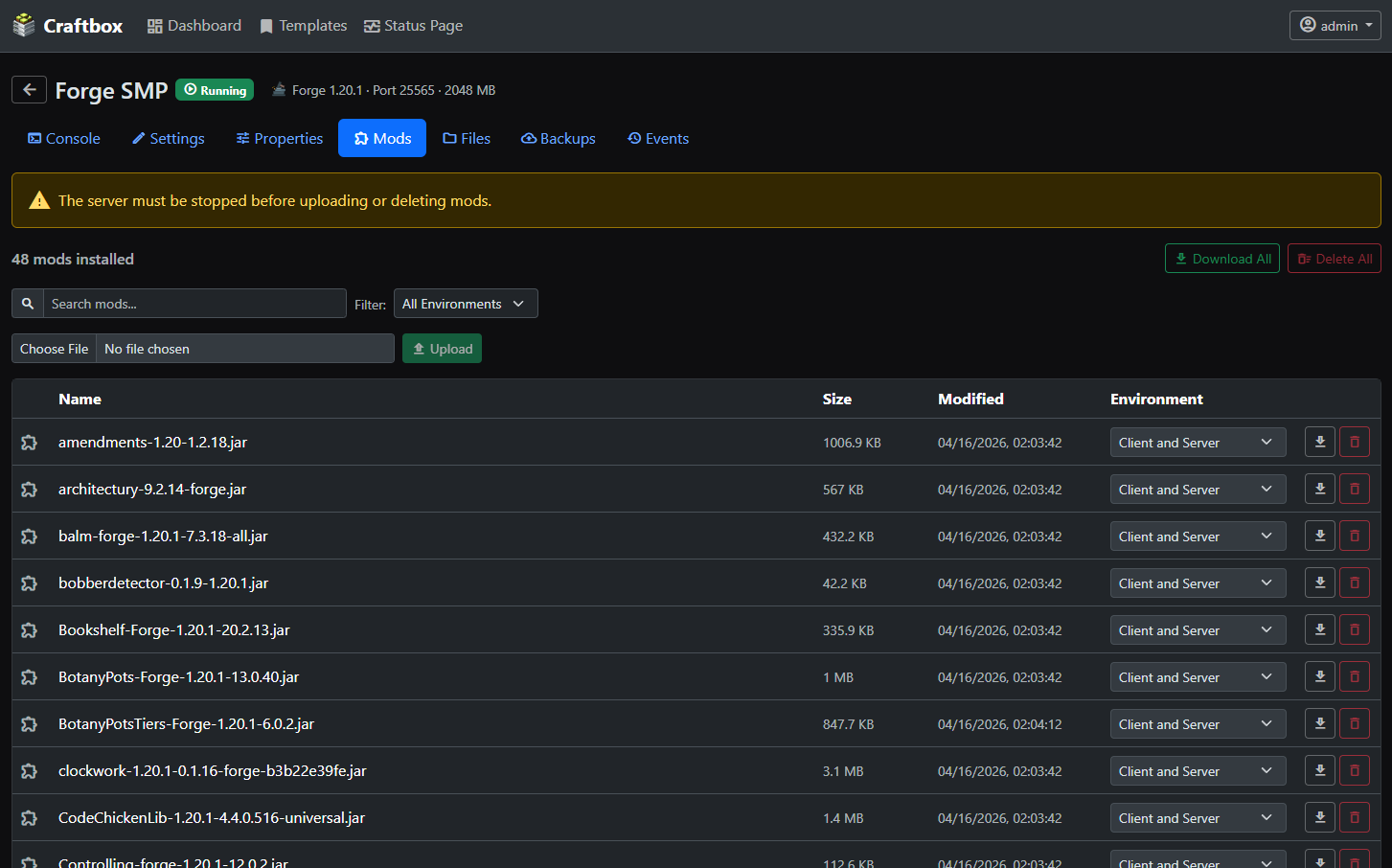Delete architectury-9.2.14-forge.jar
This screenshot has height=868, width=1392.
coord(1355,489)
